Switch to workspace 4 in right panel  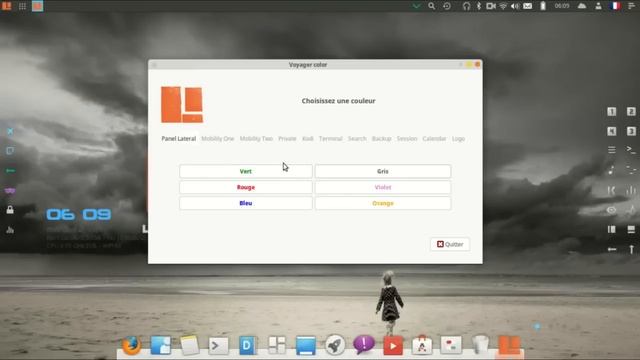[x=611, y=131]
